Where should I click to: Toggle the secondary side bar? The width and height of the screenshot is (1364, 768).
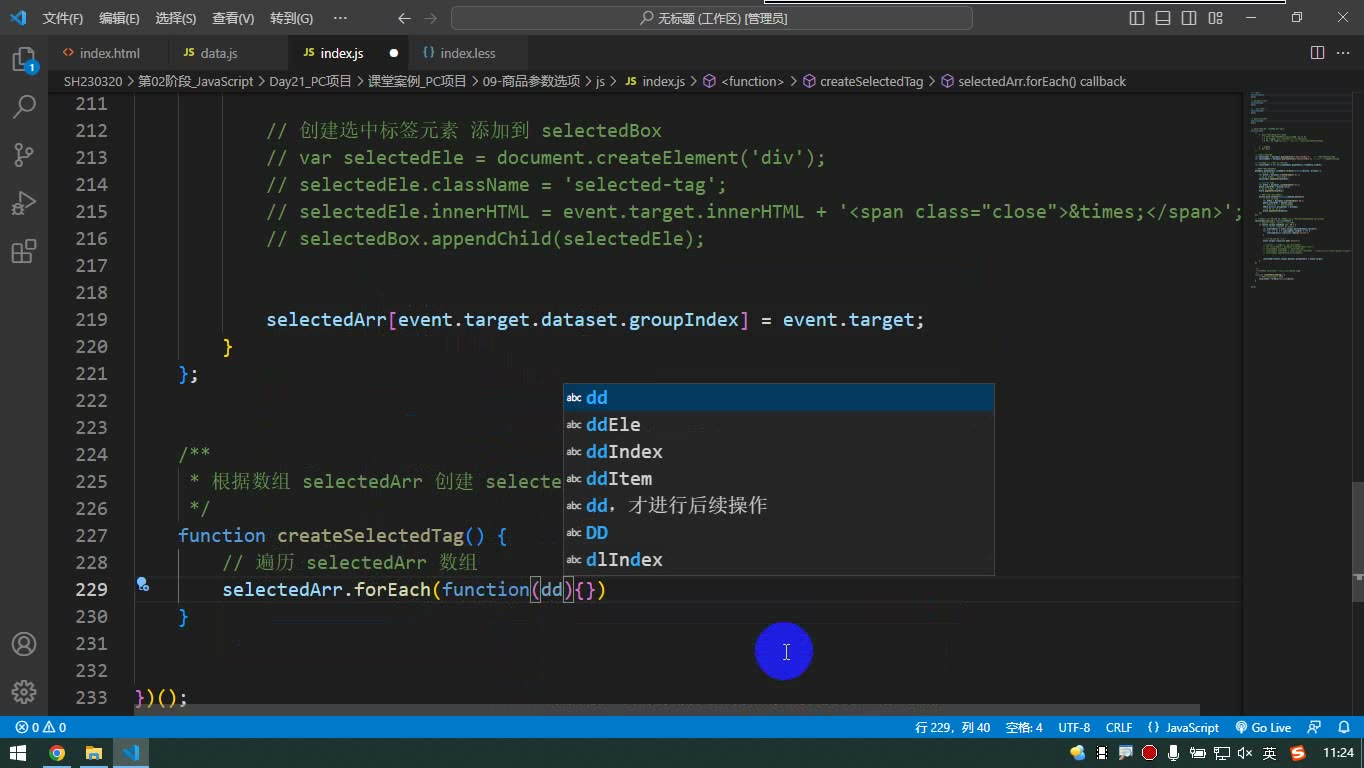click(x=1189, y=18)
